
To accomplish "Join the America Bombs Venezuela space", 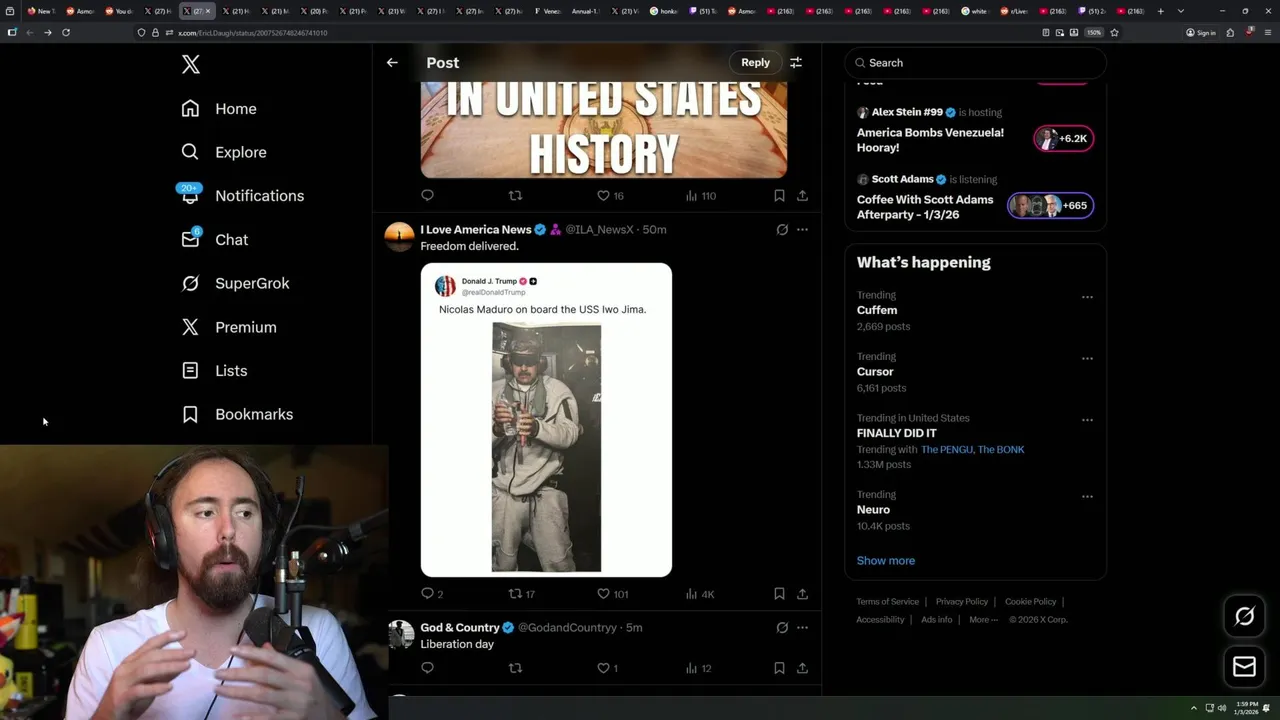I will pos(930,139).
